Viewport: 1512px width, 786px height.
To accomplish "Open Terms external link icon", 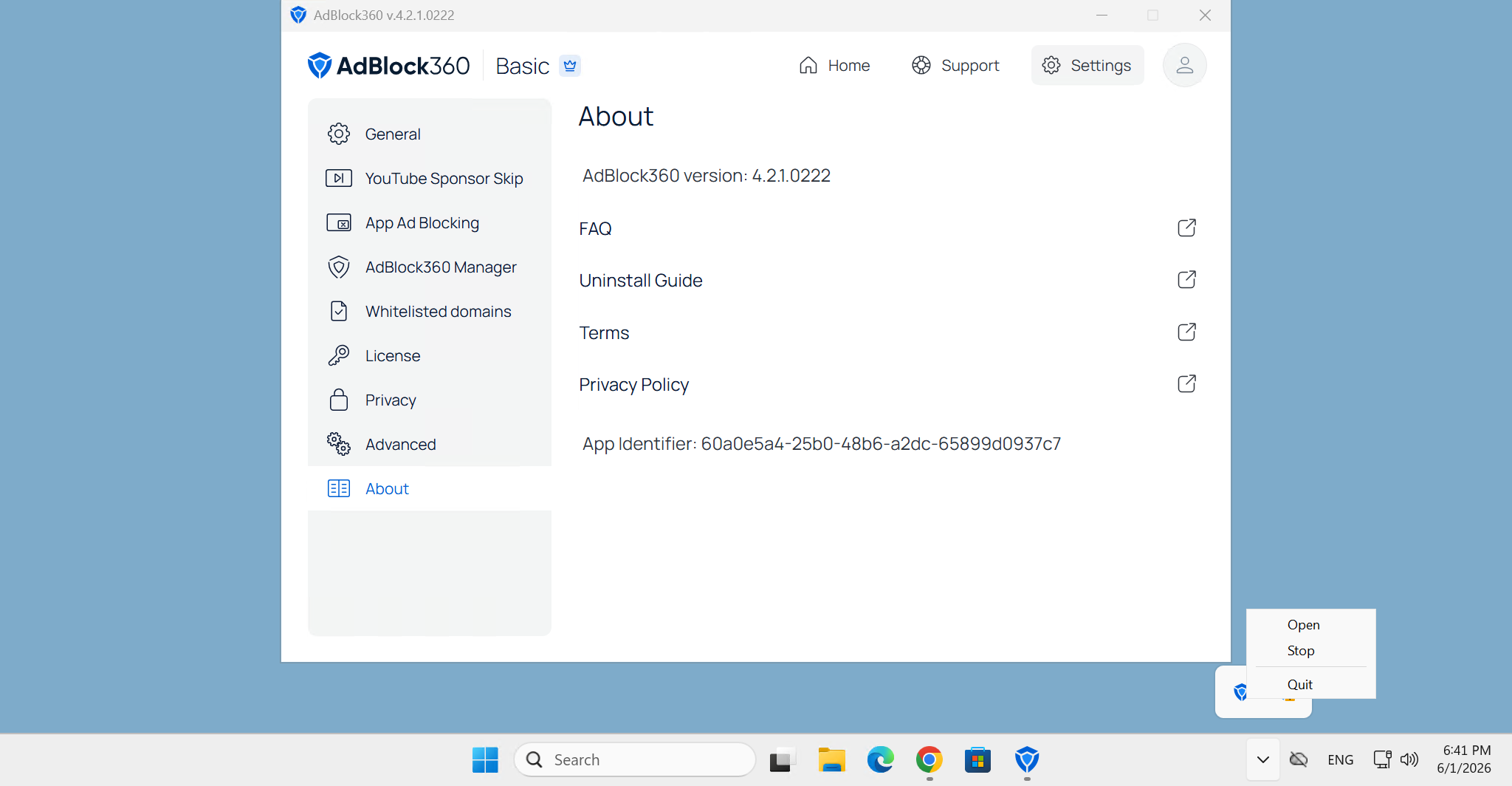I will (x=1186, y=332).
